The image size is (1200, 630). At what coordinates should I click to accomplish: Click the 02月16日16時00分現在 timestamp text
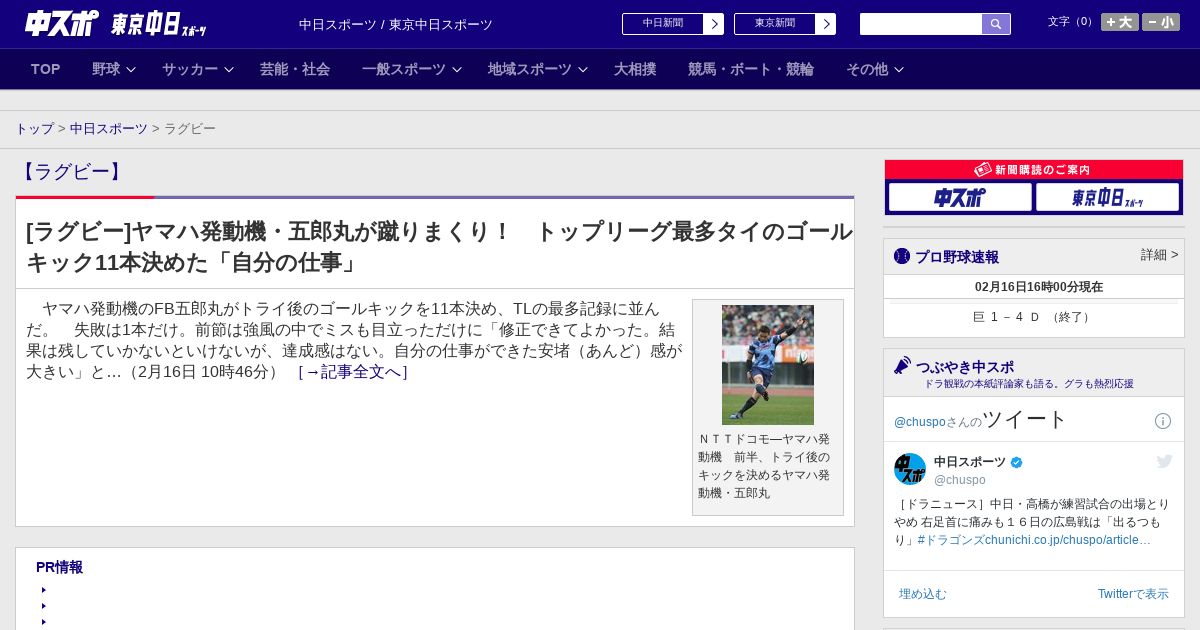point(1039,287)
